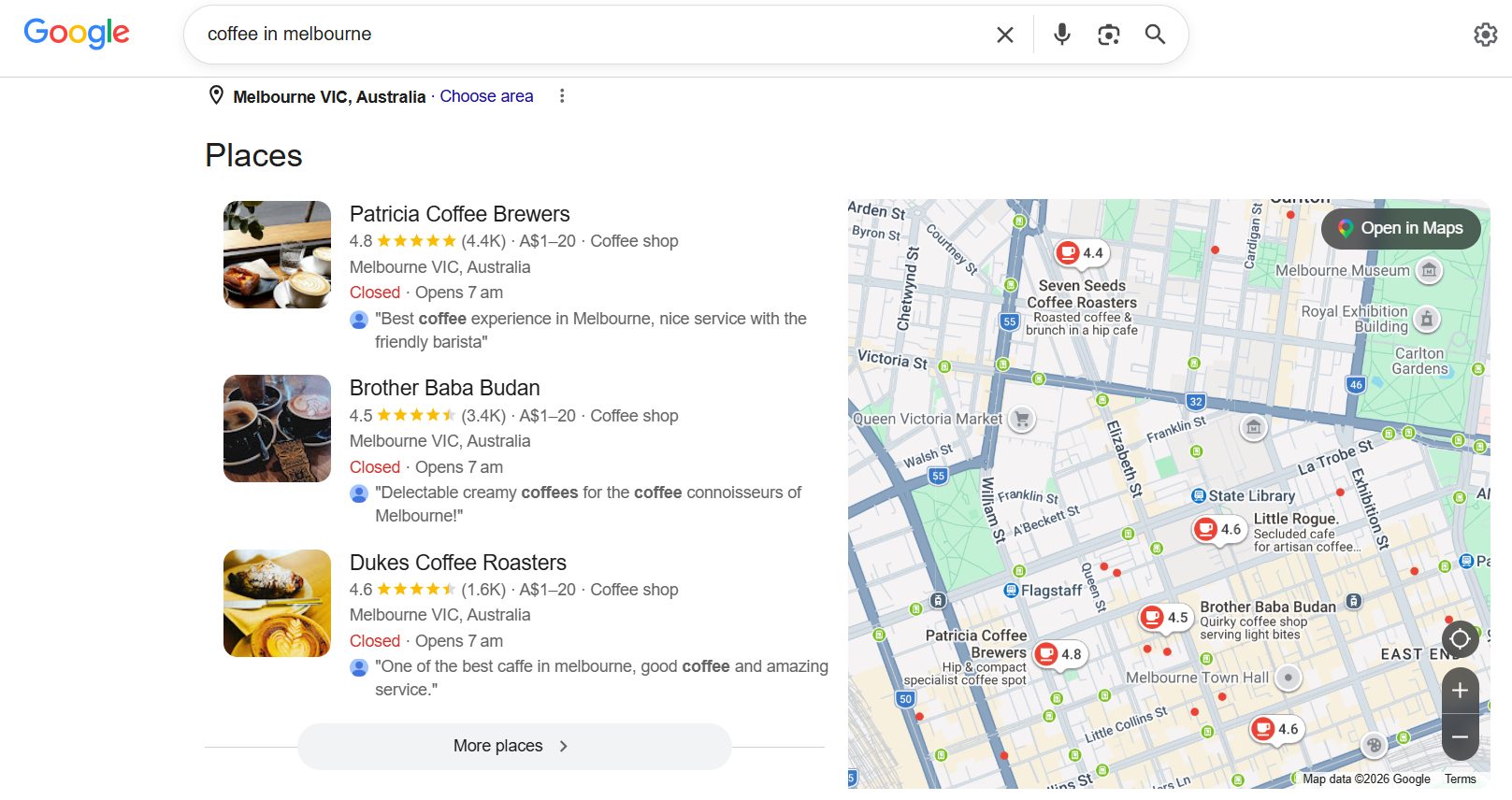This screenshot has width=1512, height=800.
Task: Open Brother Baba Budan listing title
Action: tap(444, 388)
